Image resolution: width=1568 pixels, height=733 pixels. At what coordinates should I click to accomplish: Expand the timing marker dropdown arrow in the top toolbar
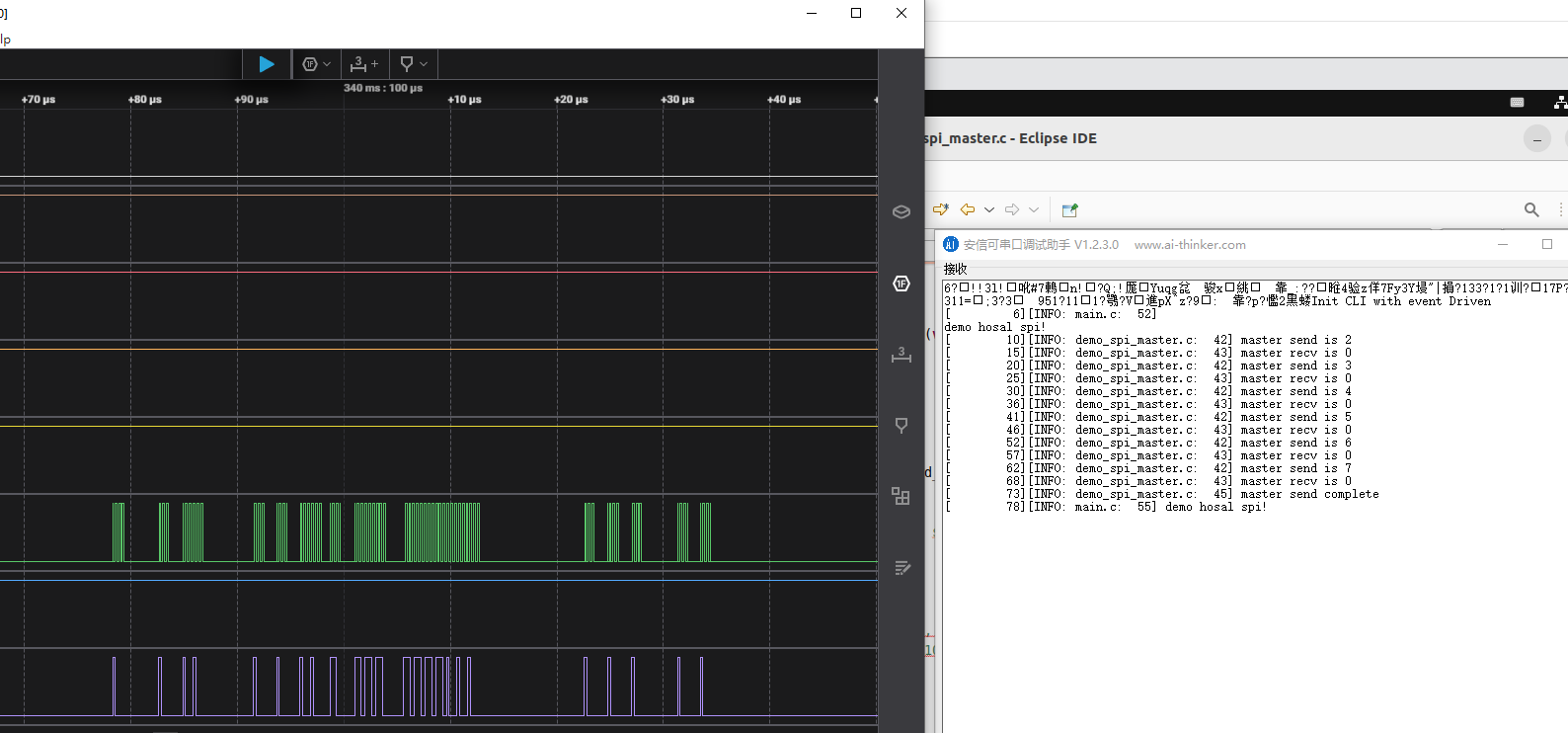[x=424, y=64]
